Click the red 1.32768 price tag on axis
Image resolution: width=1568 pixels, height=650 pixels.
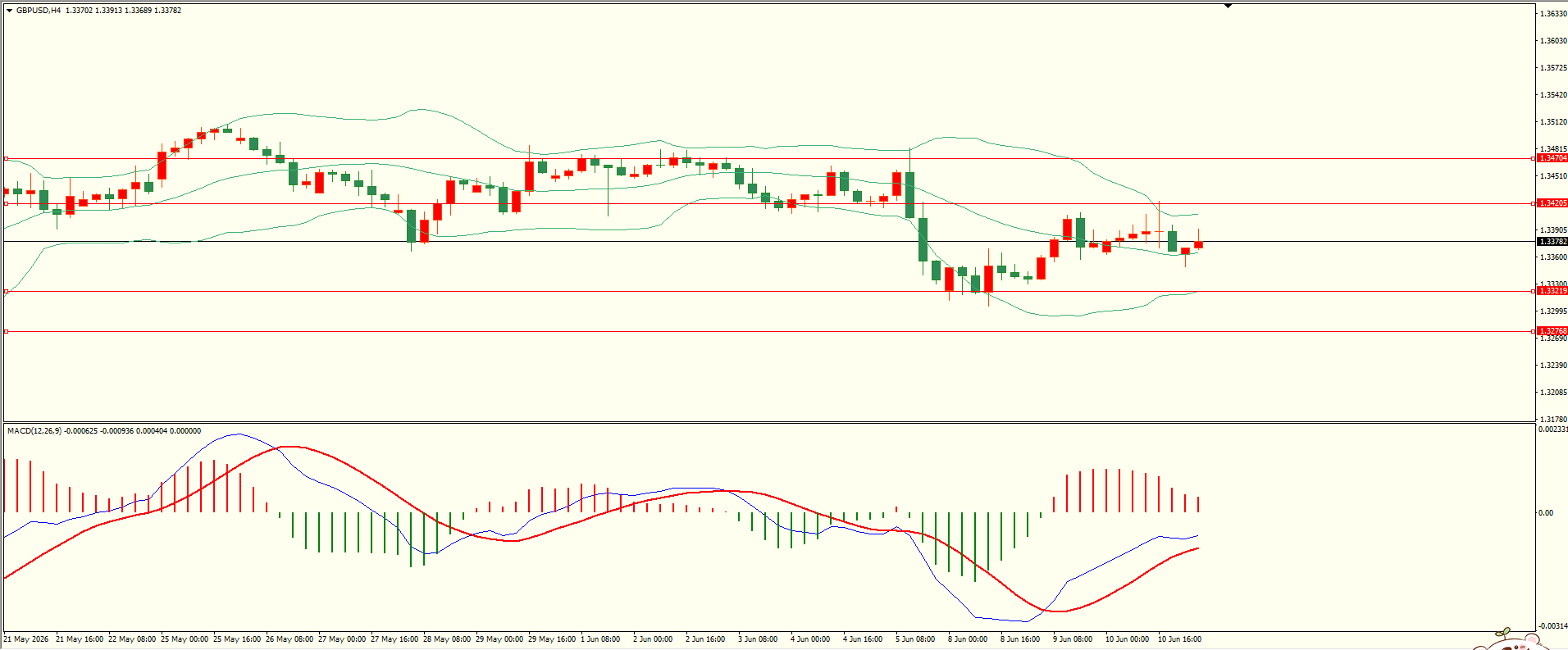1552,331
